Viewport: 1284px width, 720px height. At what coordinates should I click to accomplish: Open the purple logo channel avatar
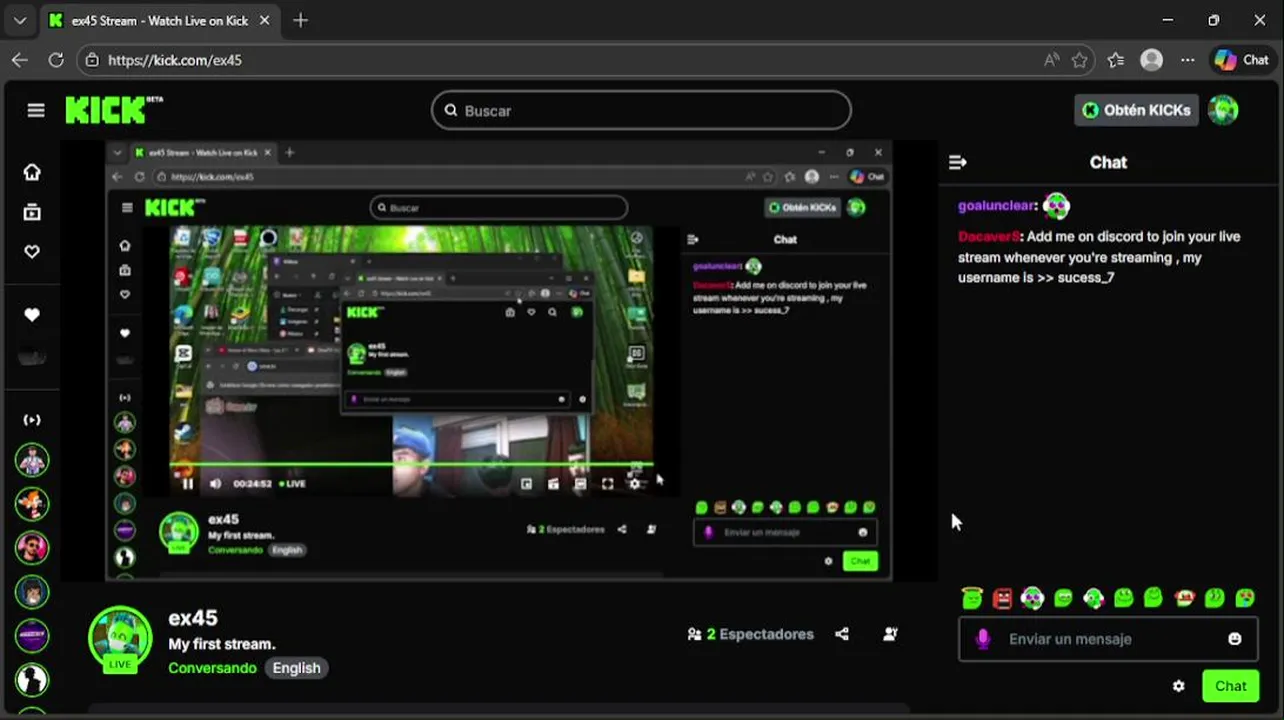32,636
